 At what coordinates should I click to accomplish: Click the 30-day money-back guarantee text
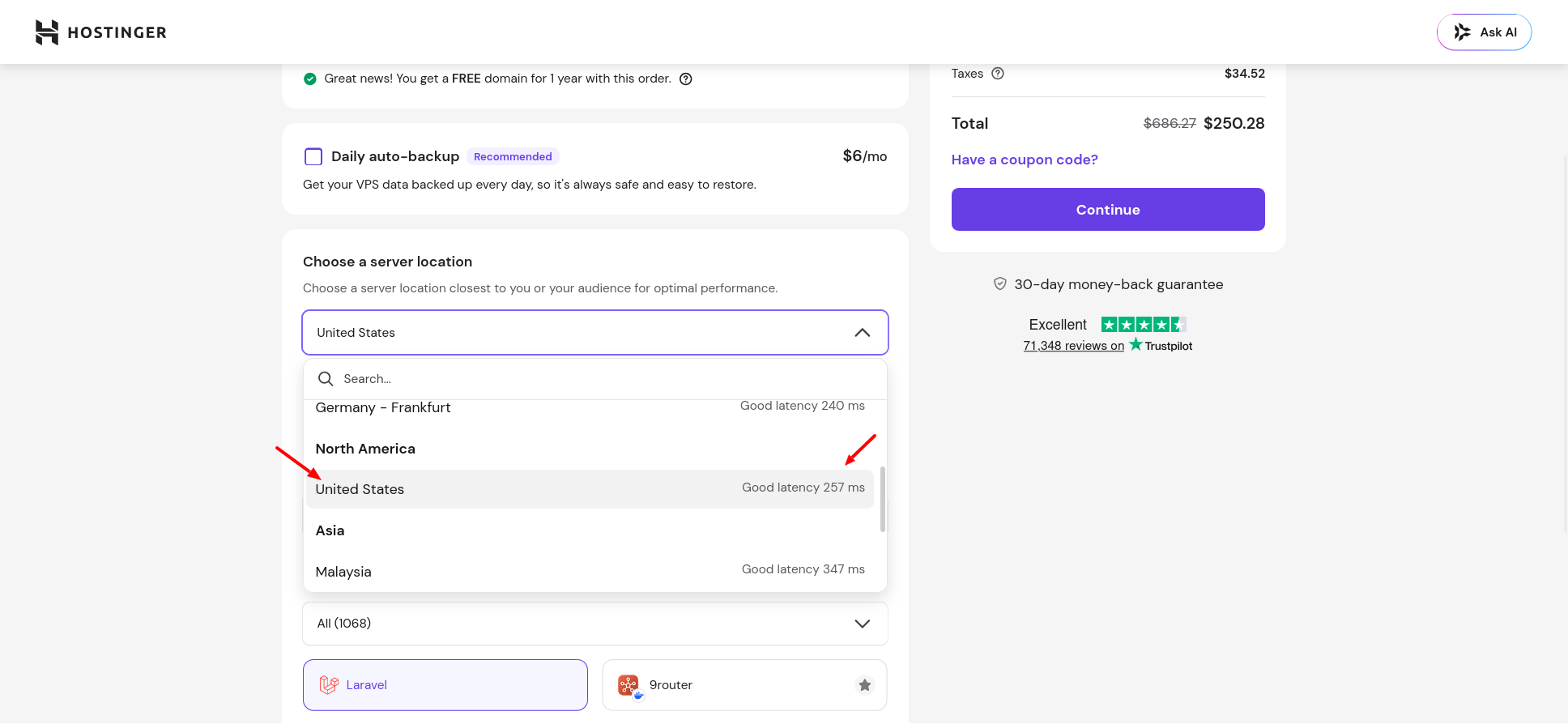coord(1118,284)
